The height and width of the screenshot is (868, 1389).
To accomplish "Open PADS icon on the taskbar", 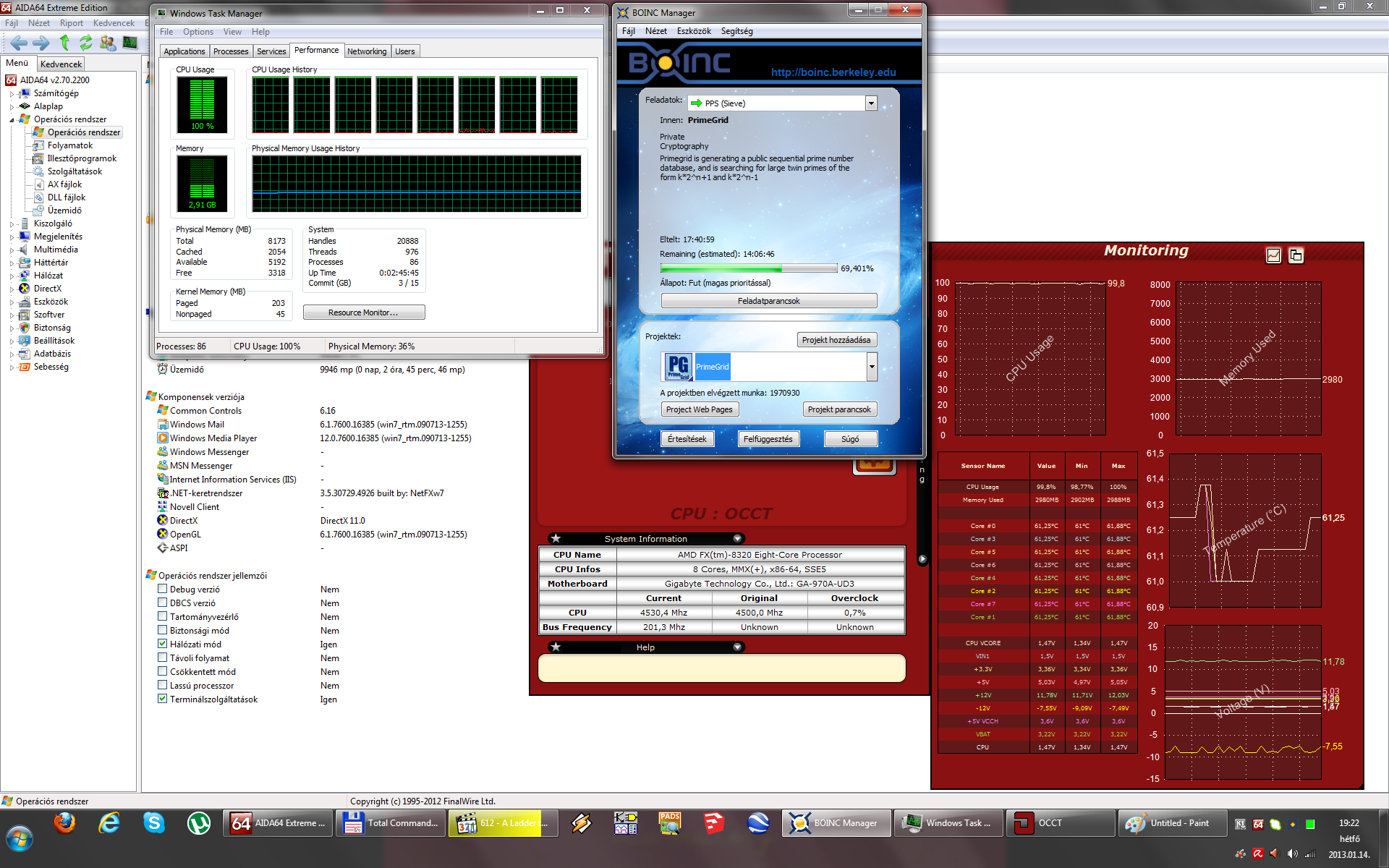I will 669,823.
